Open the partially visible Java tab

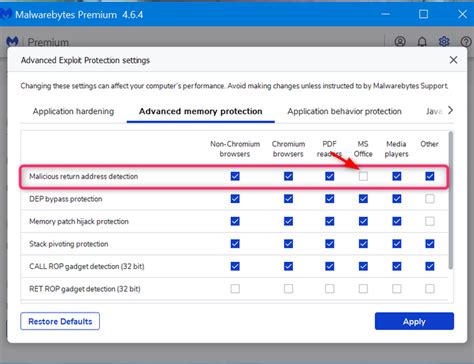[434, 111]
